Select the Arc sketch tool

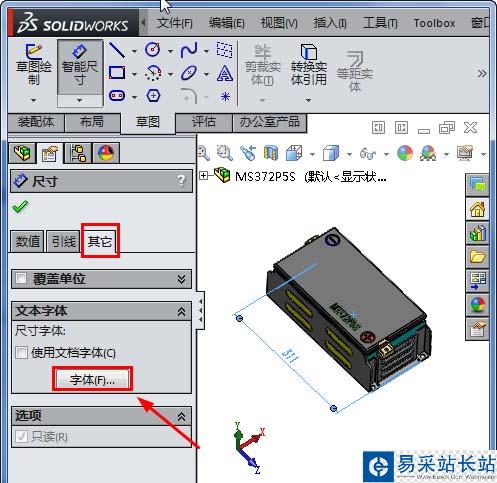[153, 73]
